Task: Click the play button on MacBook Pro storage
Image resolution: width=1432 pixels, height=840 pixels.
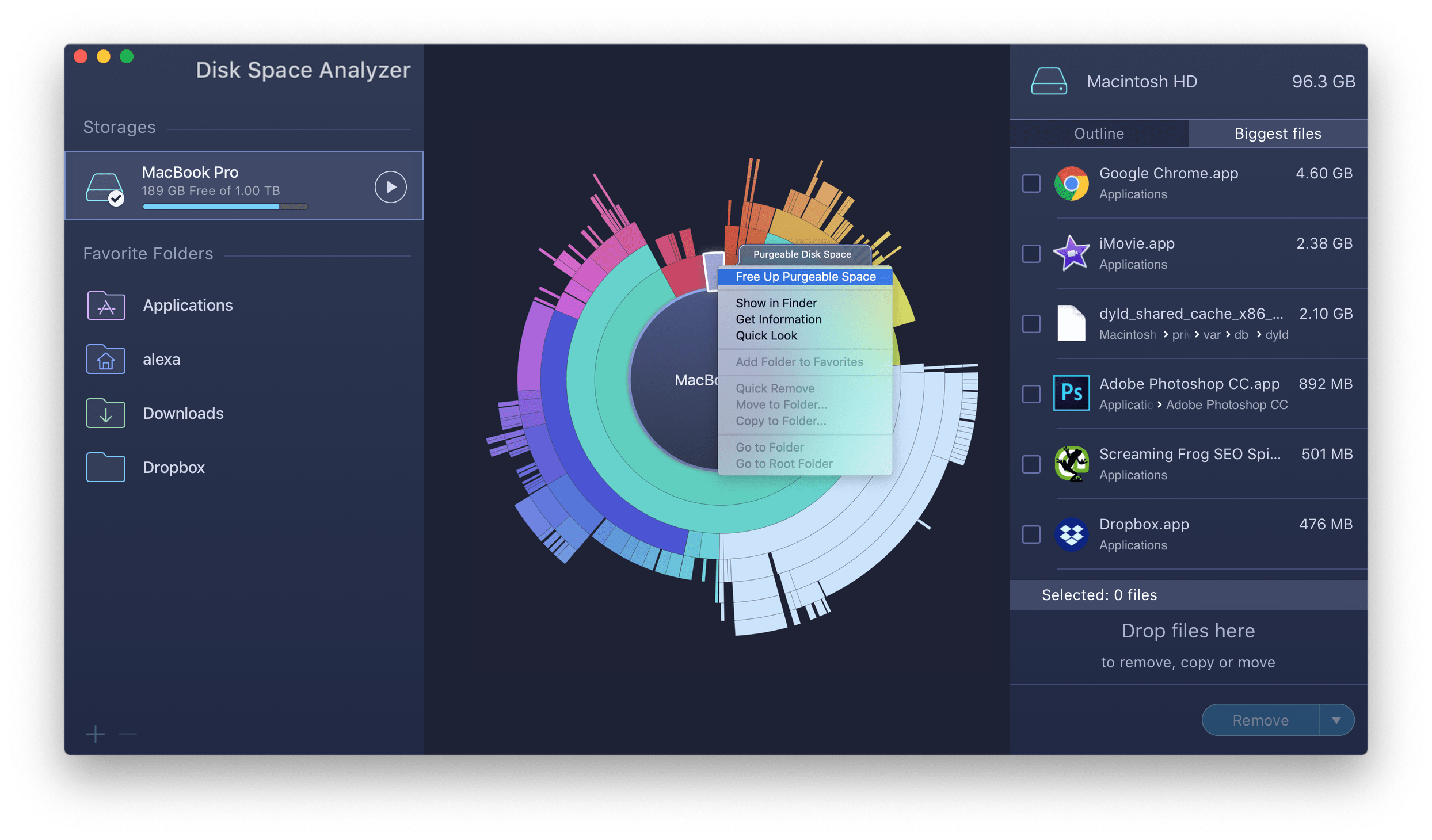Action: pos(391,185)
